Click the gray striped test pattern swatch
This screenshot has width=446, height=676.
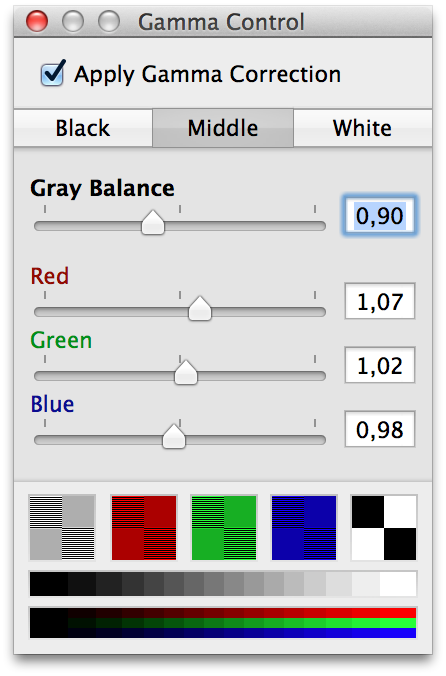62,528
